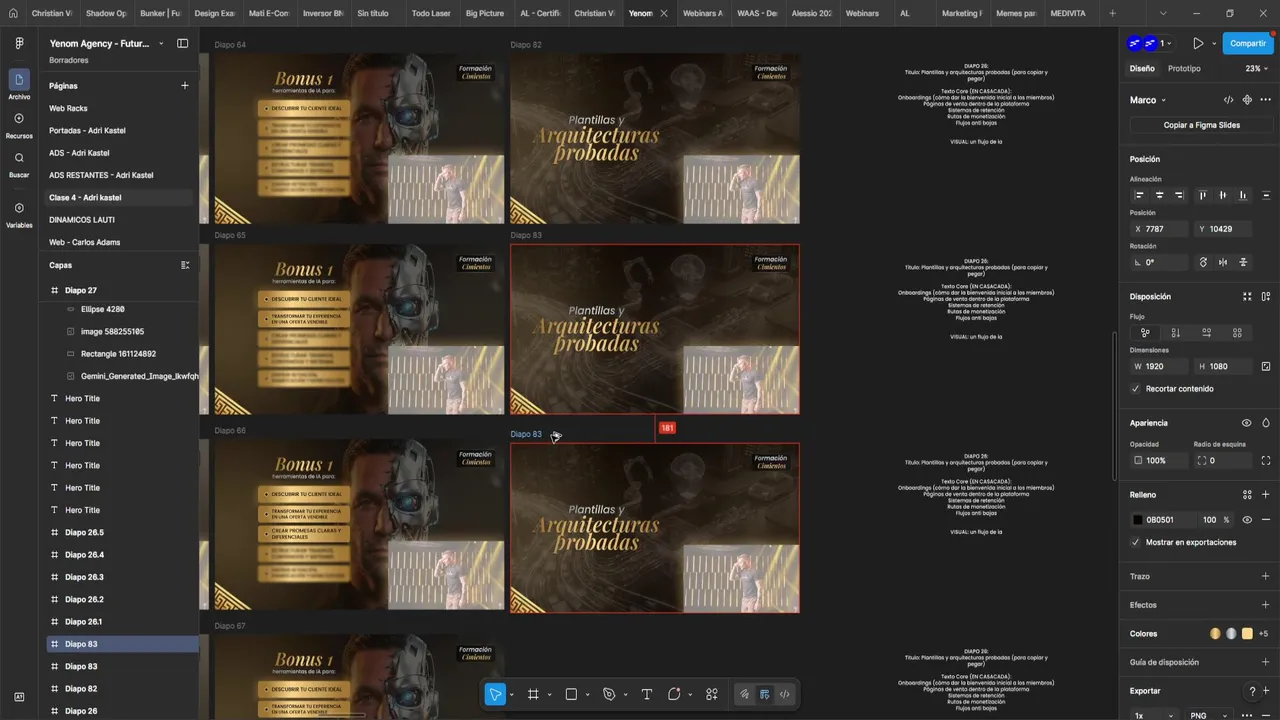
Task: Open page DINAMICOS LAUTI
Action: pyautogui.click(x=120, y=219)
